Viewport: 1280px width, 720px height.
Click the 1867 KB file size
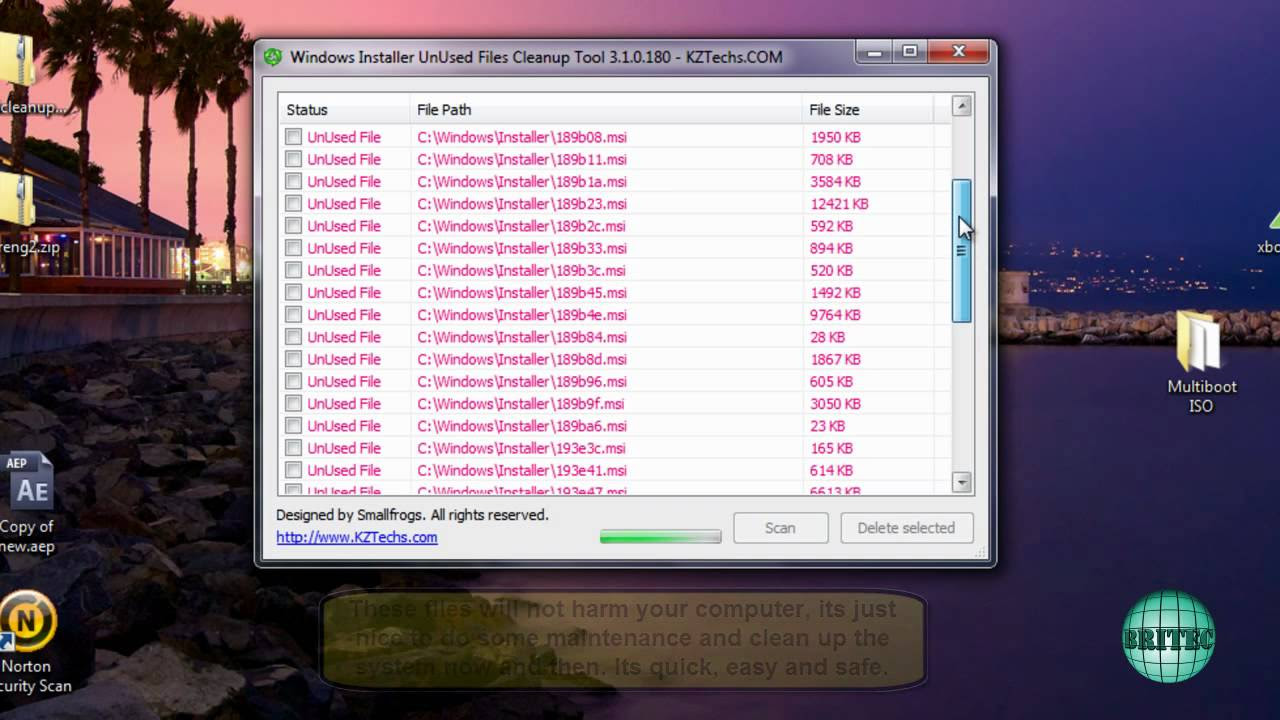835,359
